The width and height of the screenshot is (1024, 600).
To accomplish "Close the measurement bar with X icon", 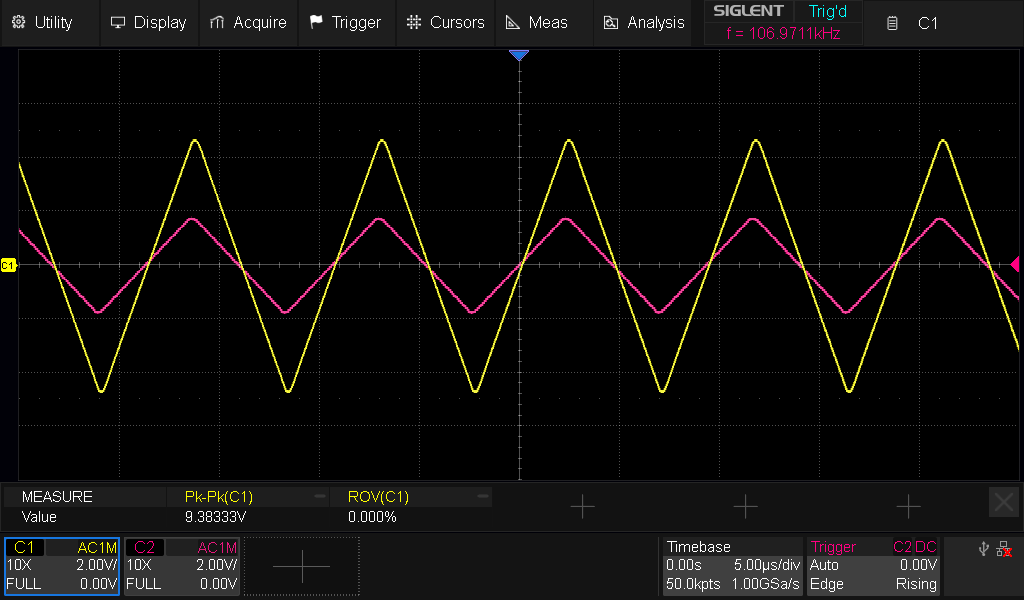I will point(1004,503).
